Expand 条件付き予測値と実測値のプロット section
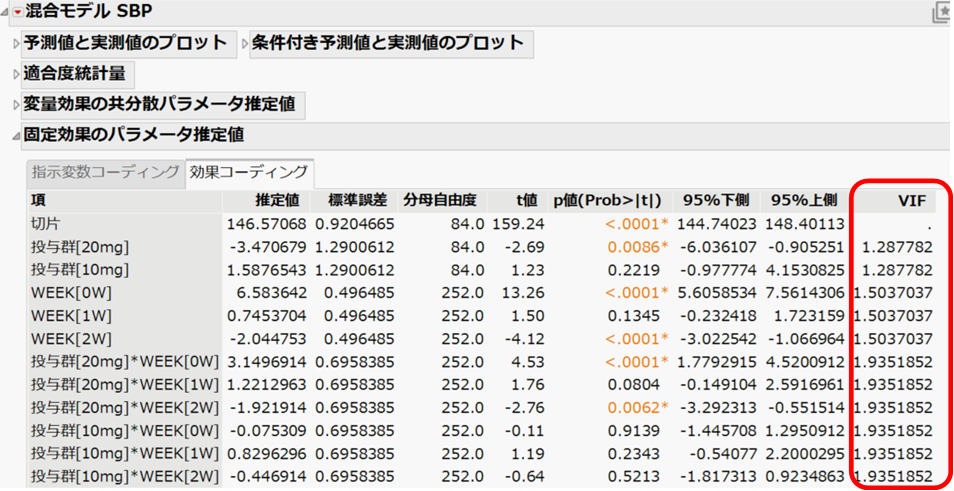This screenshot has height=491, width=954. pyautogui.click(x=245, y=44)
